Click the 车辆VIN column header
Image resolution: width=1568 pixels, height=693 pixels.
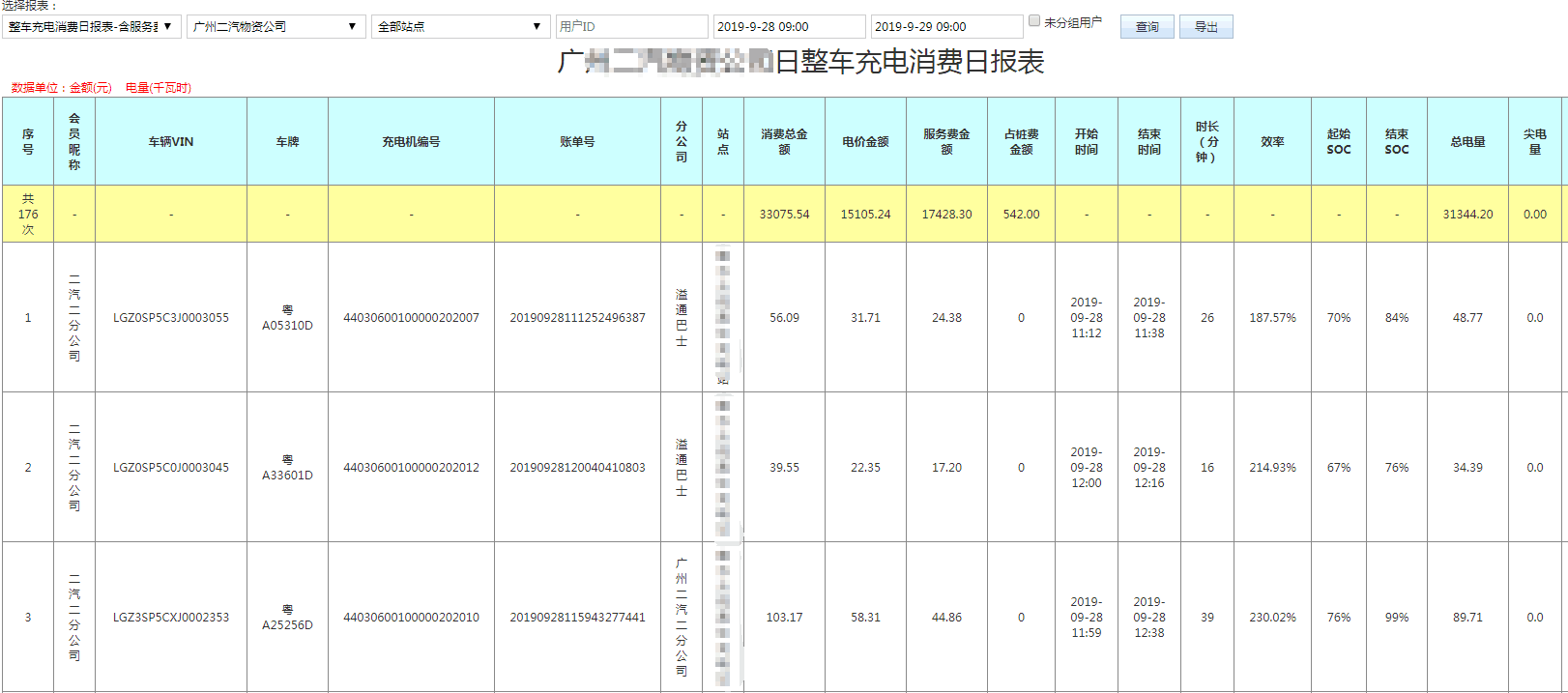tap(171, 142)
